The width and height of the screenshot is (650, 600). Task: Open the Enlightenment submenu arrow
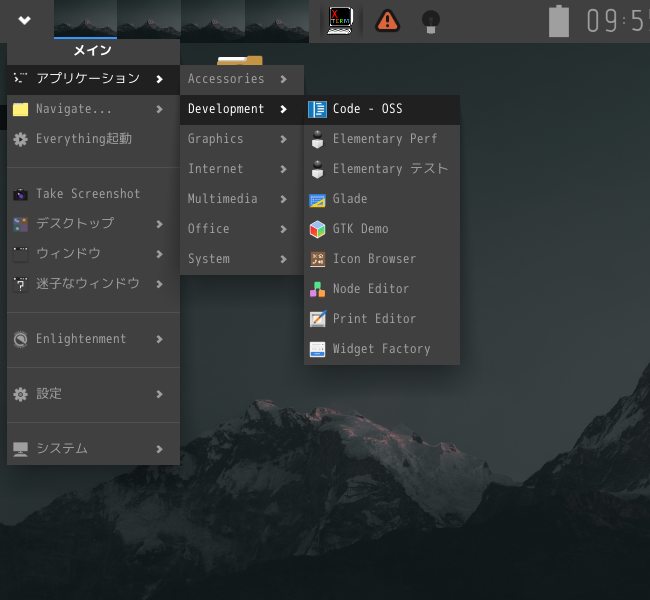coord(160,339)
